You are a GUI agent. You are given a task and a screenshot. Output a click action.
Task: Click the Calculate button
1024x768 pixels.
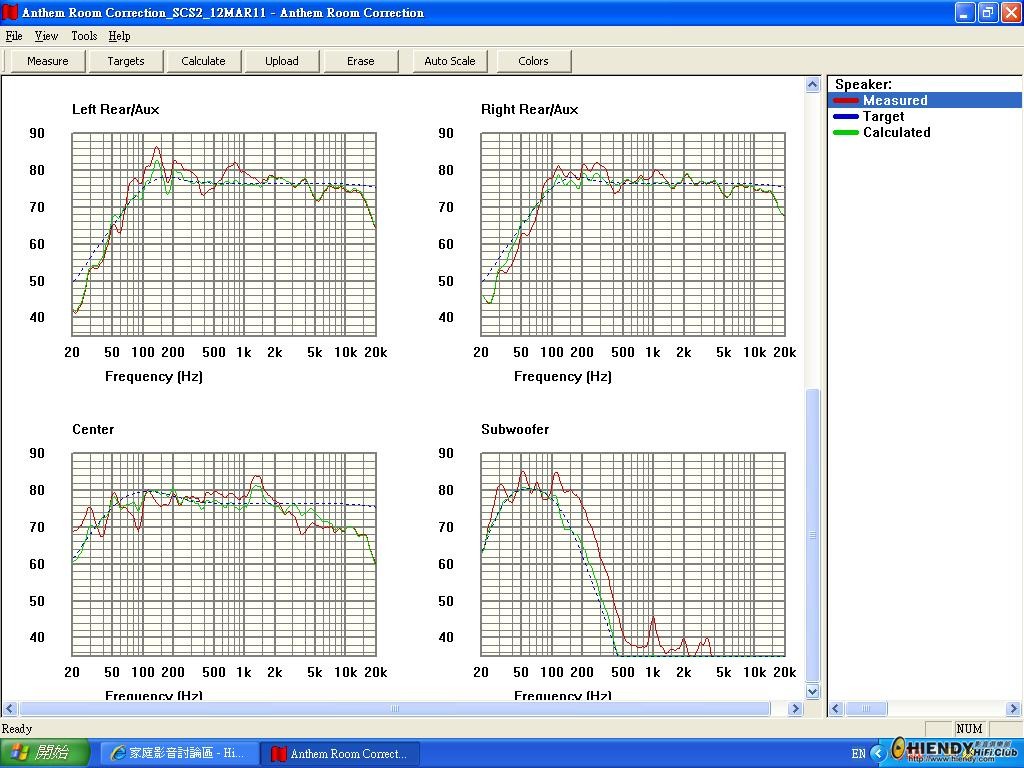tap(203, 61)
